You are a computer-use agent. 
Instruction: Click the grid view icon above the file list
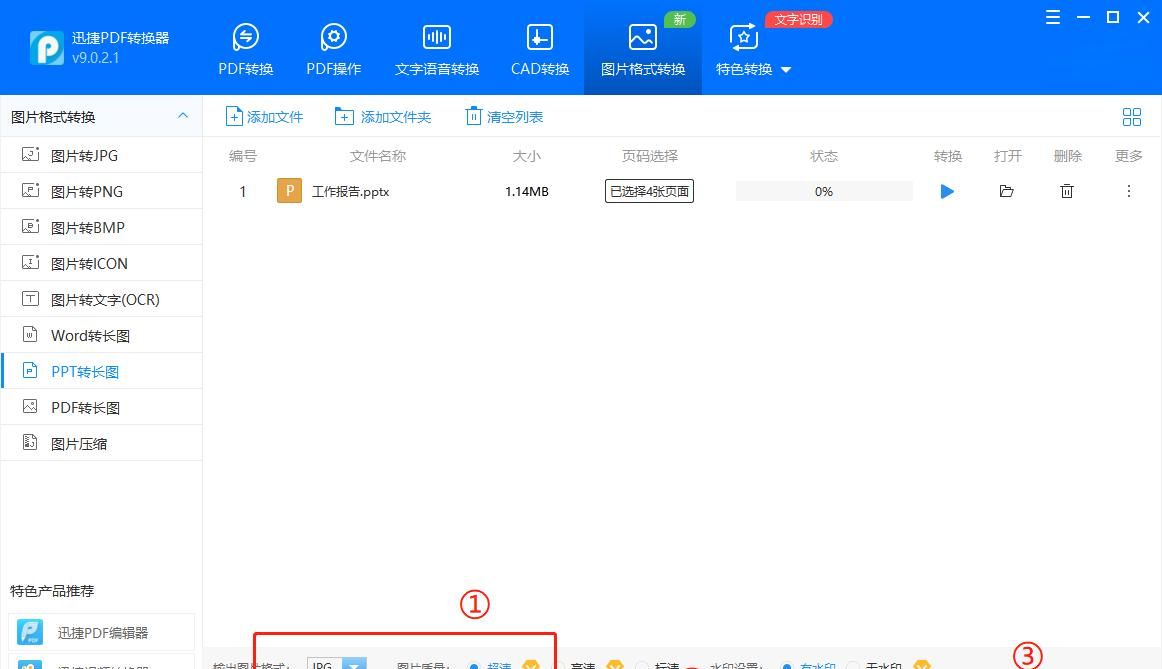tap(1131, 116)
